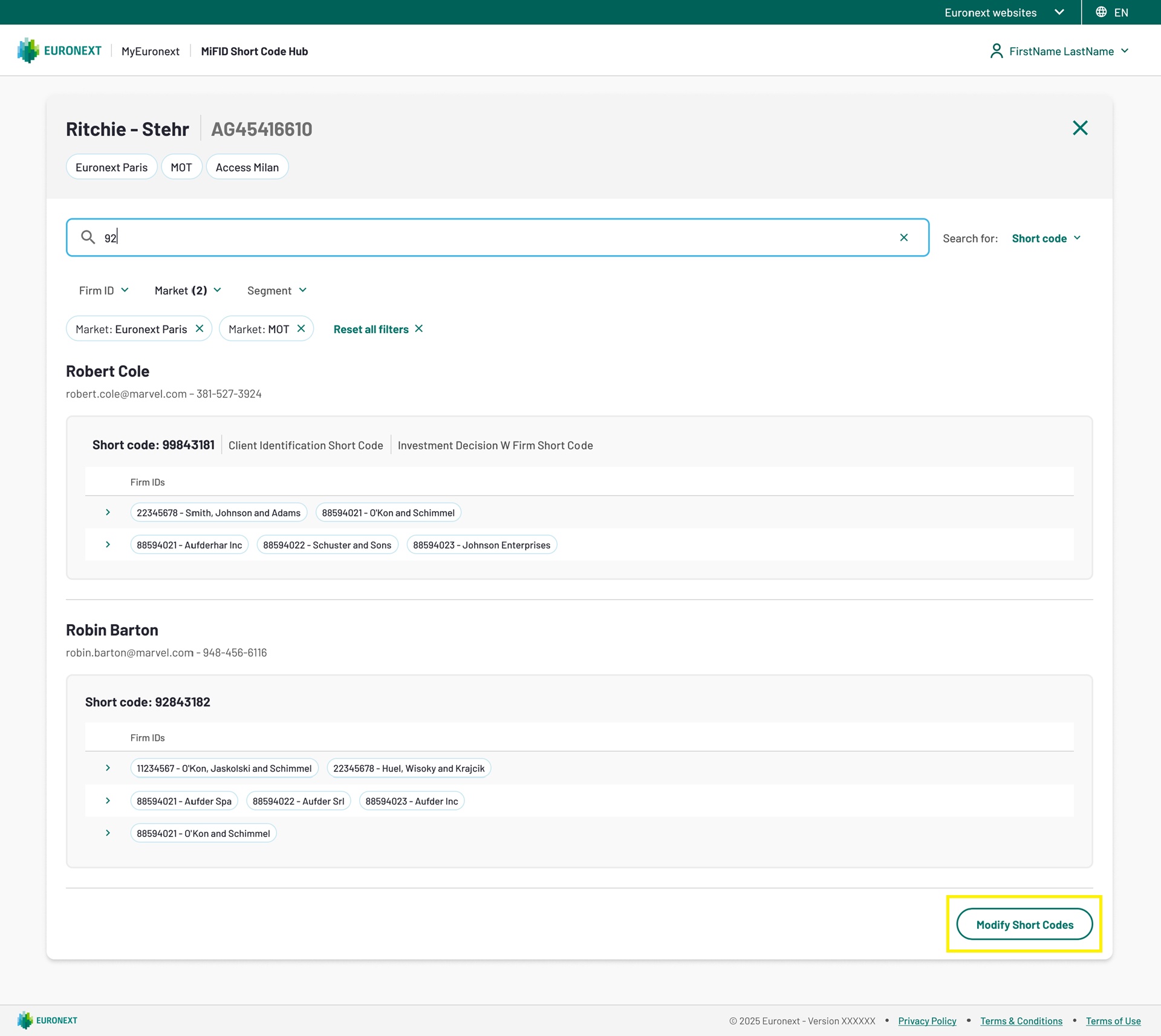The image size is (1161, 1036).
Task: Expand the Smith, Johnson and Adams row
Action: pos(108,512)
